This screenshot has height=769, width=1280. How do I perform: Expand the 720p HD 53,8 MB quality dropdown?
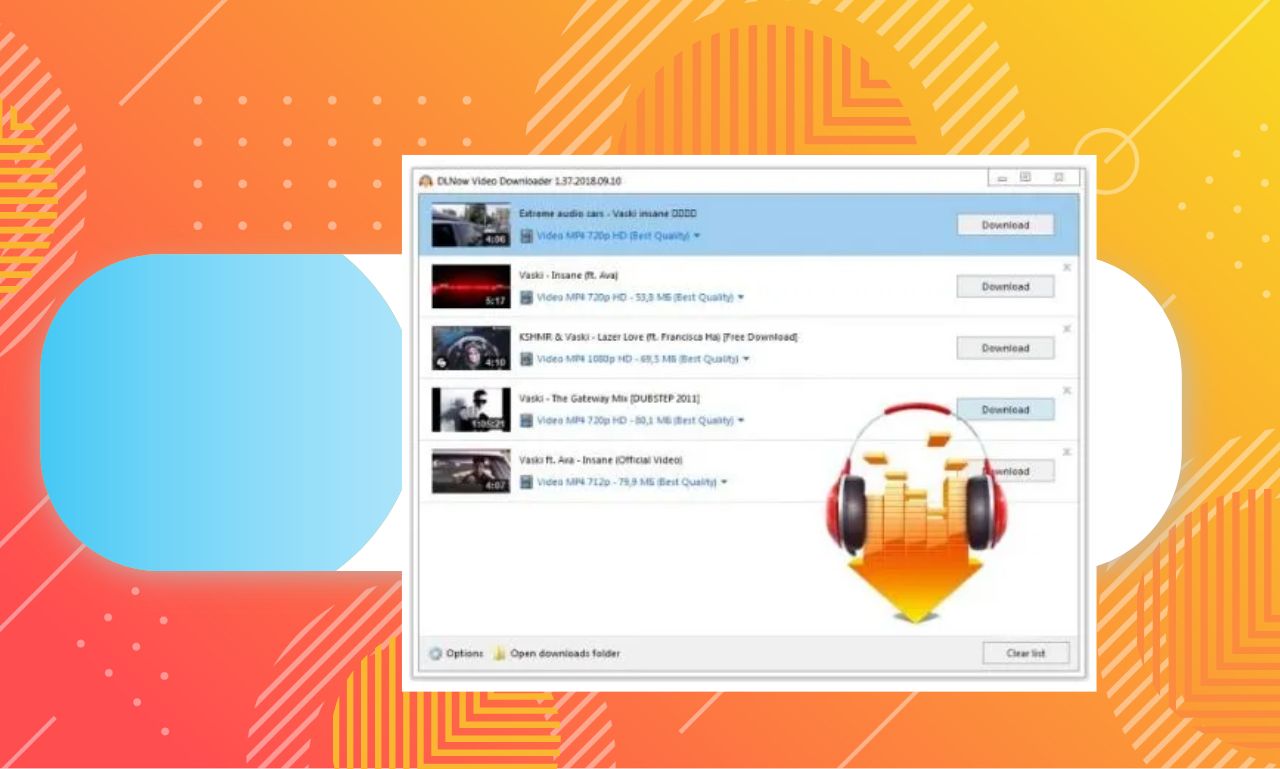point(741,298)
